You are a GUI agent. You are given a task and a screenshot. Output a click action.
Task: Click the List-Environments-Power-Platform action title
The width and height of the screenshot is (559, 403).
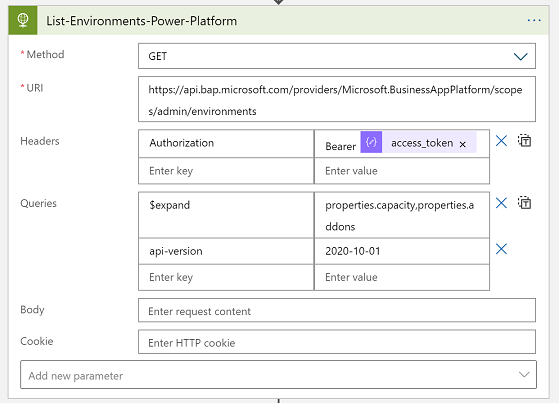coord(142,21)
